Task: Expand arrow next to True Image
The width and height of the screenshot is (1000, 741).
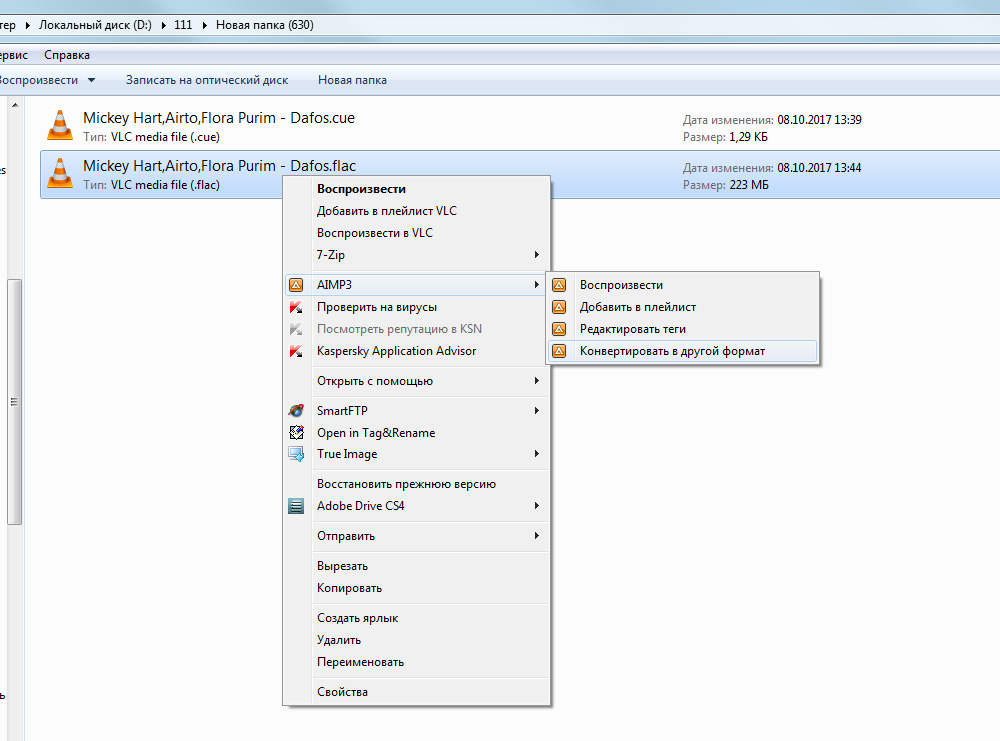Action: pos(537,454)
